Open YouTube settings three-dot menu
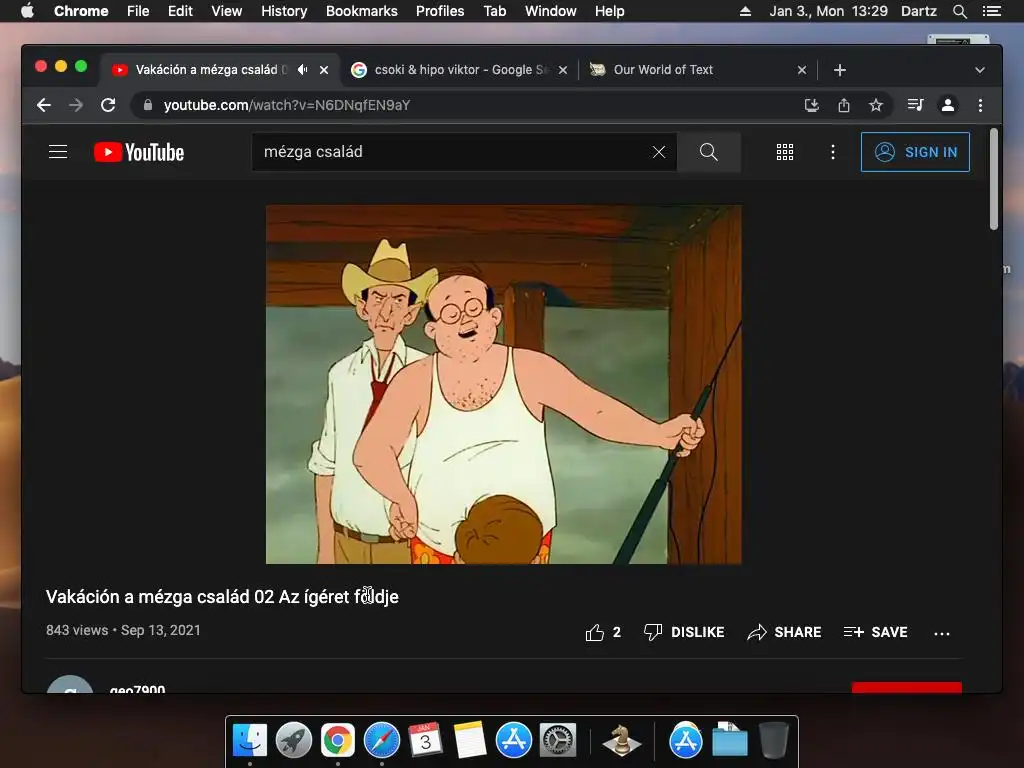Screen dimensions: 1024x768 click(x=833, y=152)
